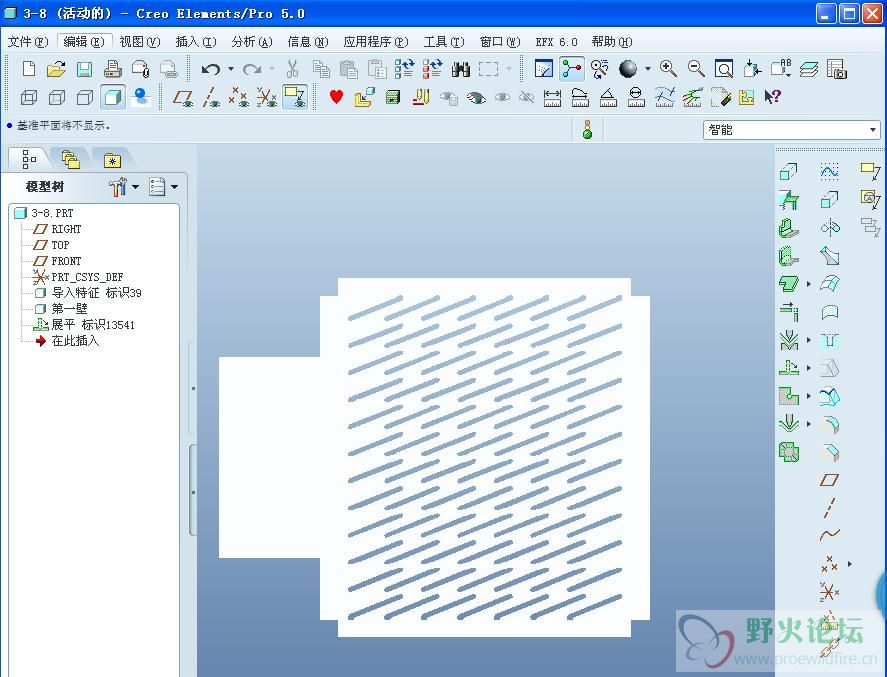This screenshot has width=887, height=677.
Task: Toggle annotation element display
Action: (x=295, y=97)
